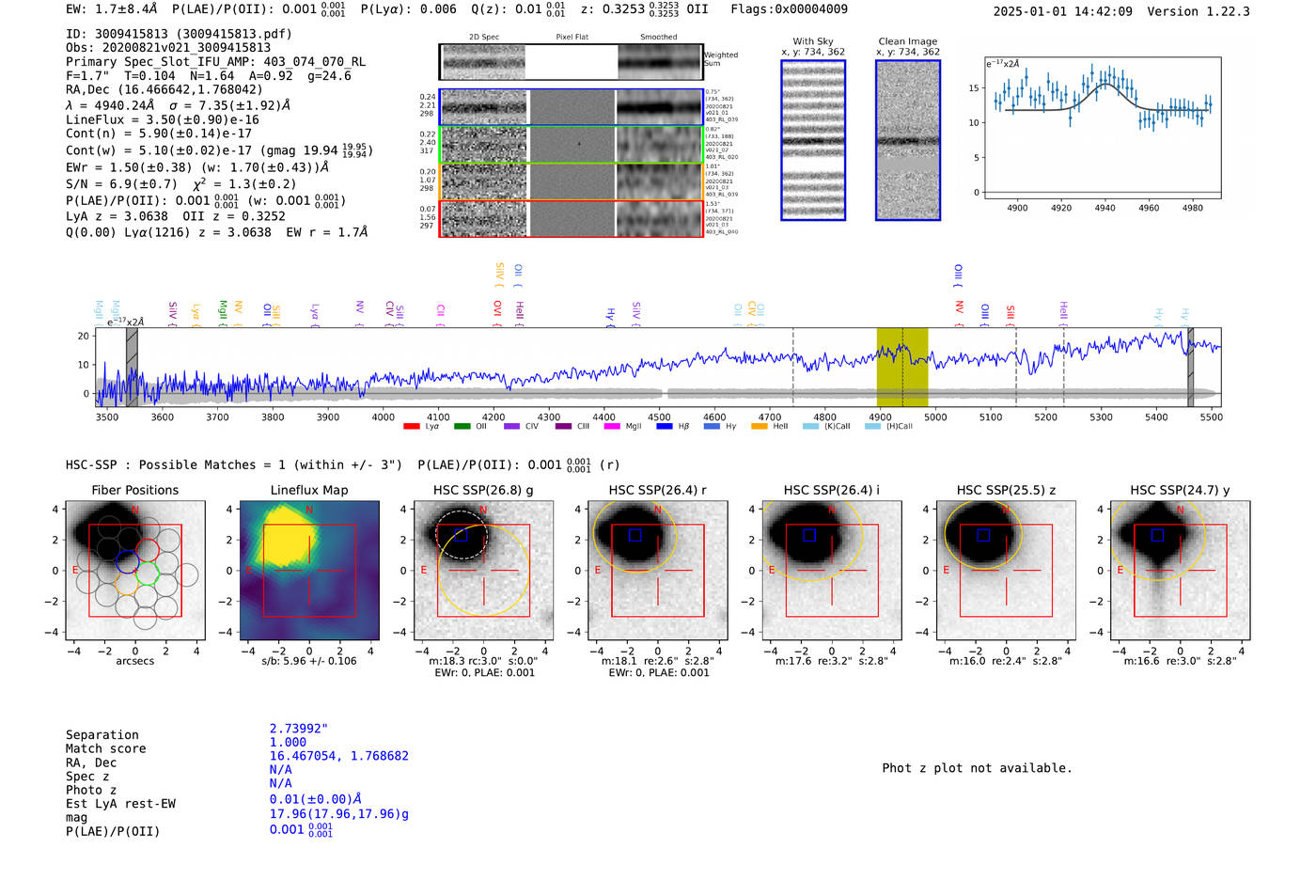Select the Weighted Sum 2D spectrum row
Viewport: 1316px width, 896px height.
(x=571, y=62)
